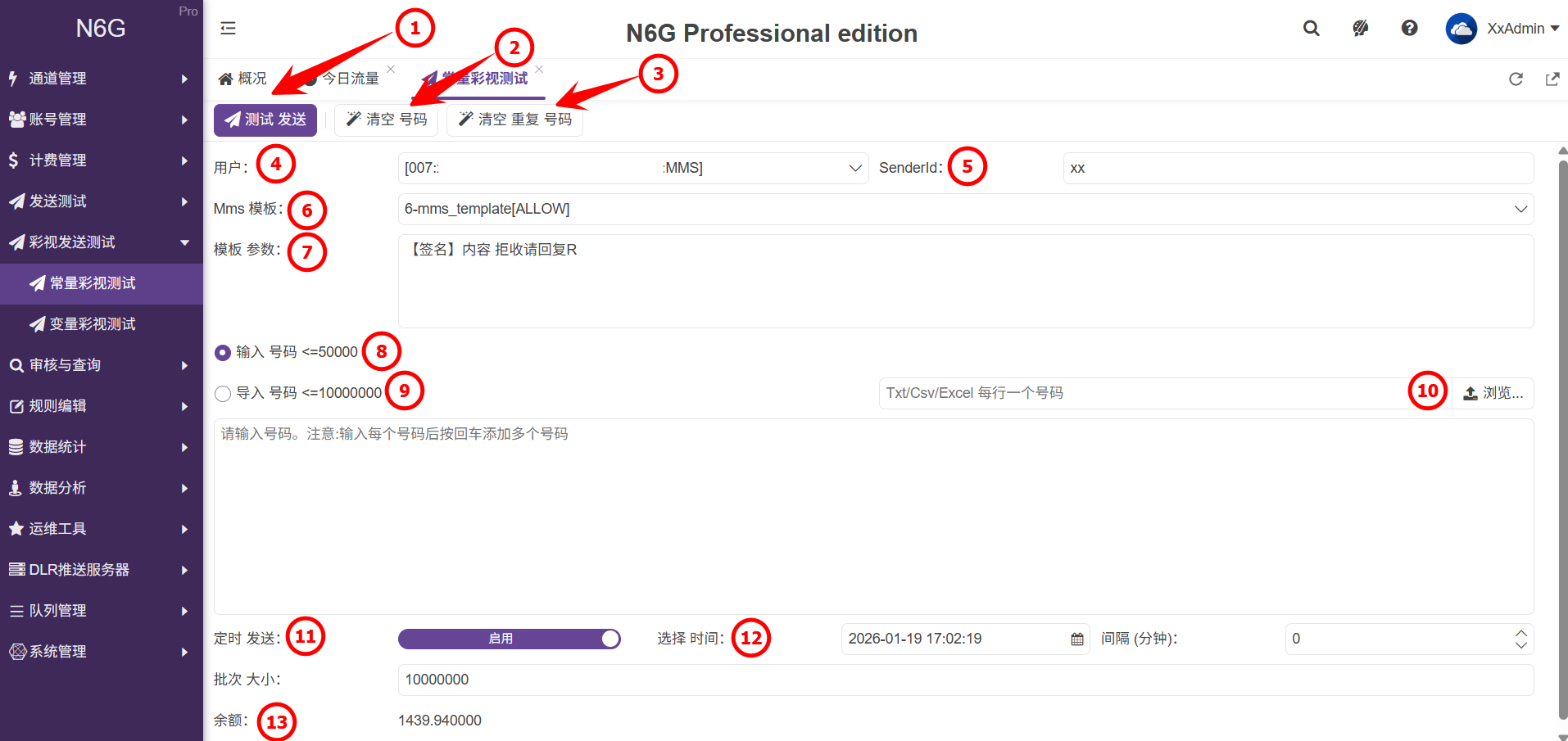Click the 测试 发送 button
Screen dimensions: 1568x741
tap(265, 120)
